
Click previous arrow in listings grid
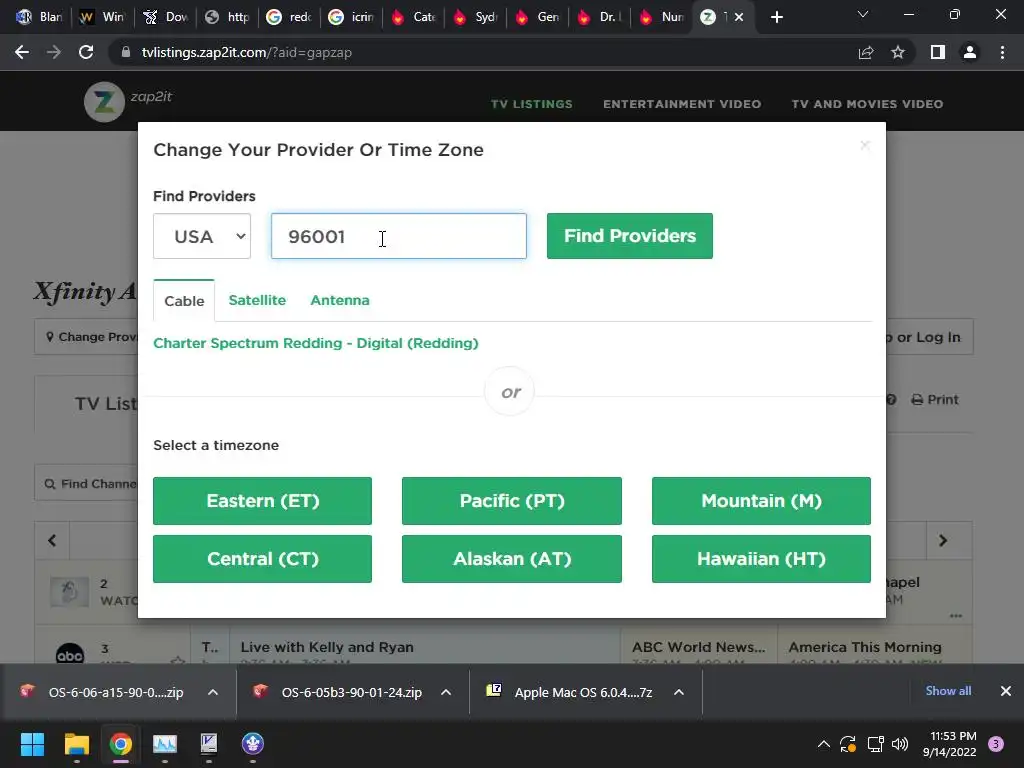(x=52, y=541)
